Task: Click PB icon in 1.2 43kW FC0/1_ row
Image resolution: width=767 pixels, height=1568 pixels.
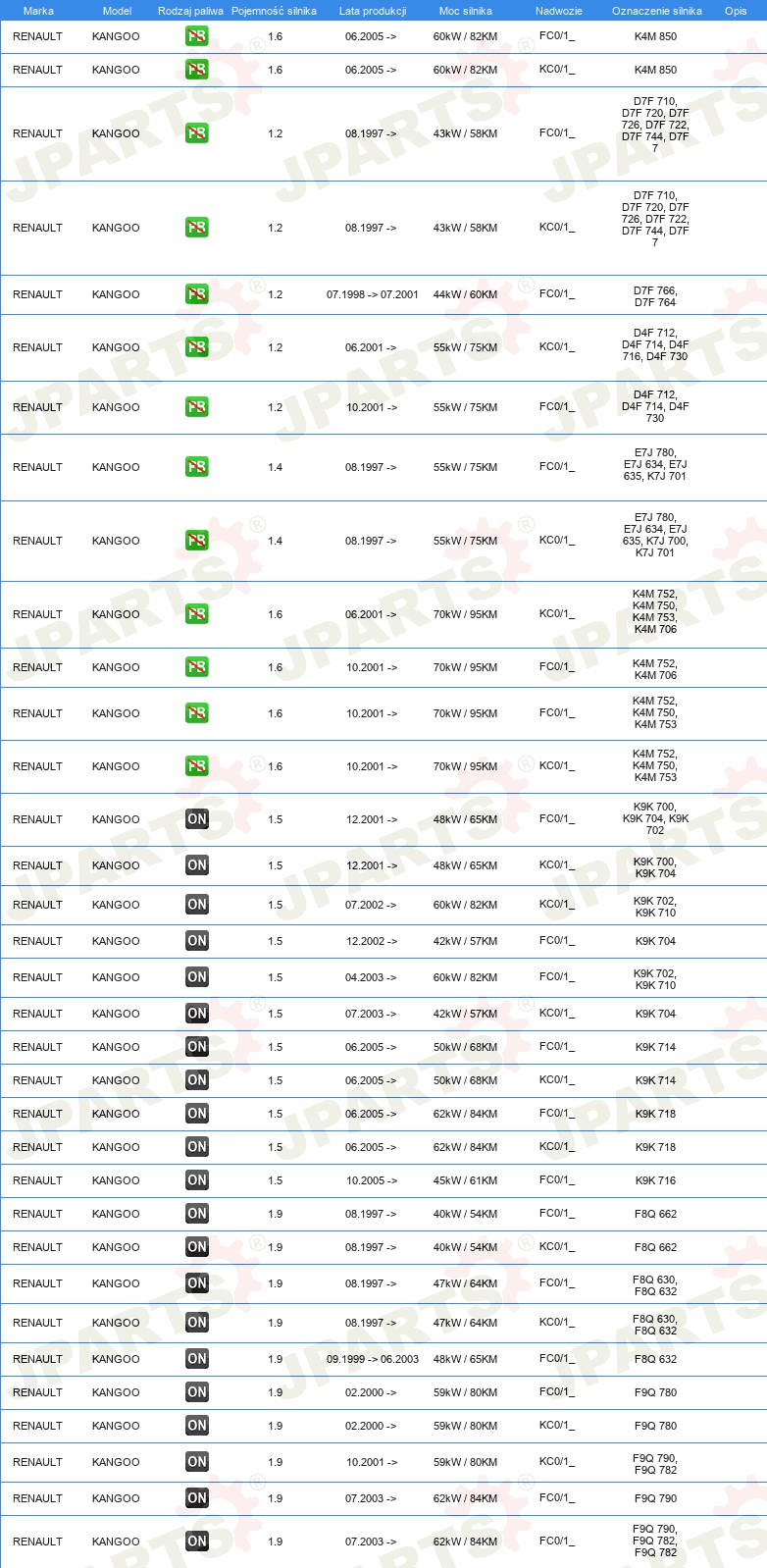Action: tap(197, 133)
